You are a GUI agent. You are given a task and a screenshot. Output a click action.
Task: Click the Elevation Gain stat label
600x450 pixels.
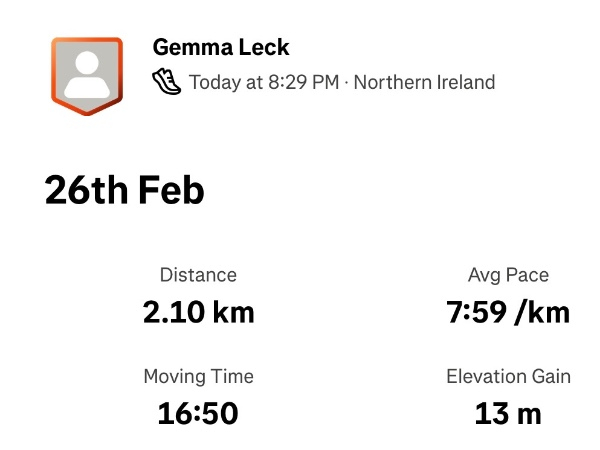click(508, 377)
